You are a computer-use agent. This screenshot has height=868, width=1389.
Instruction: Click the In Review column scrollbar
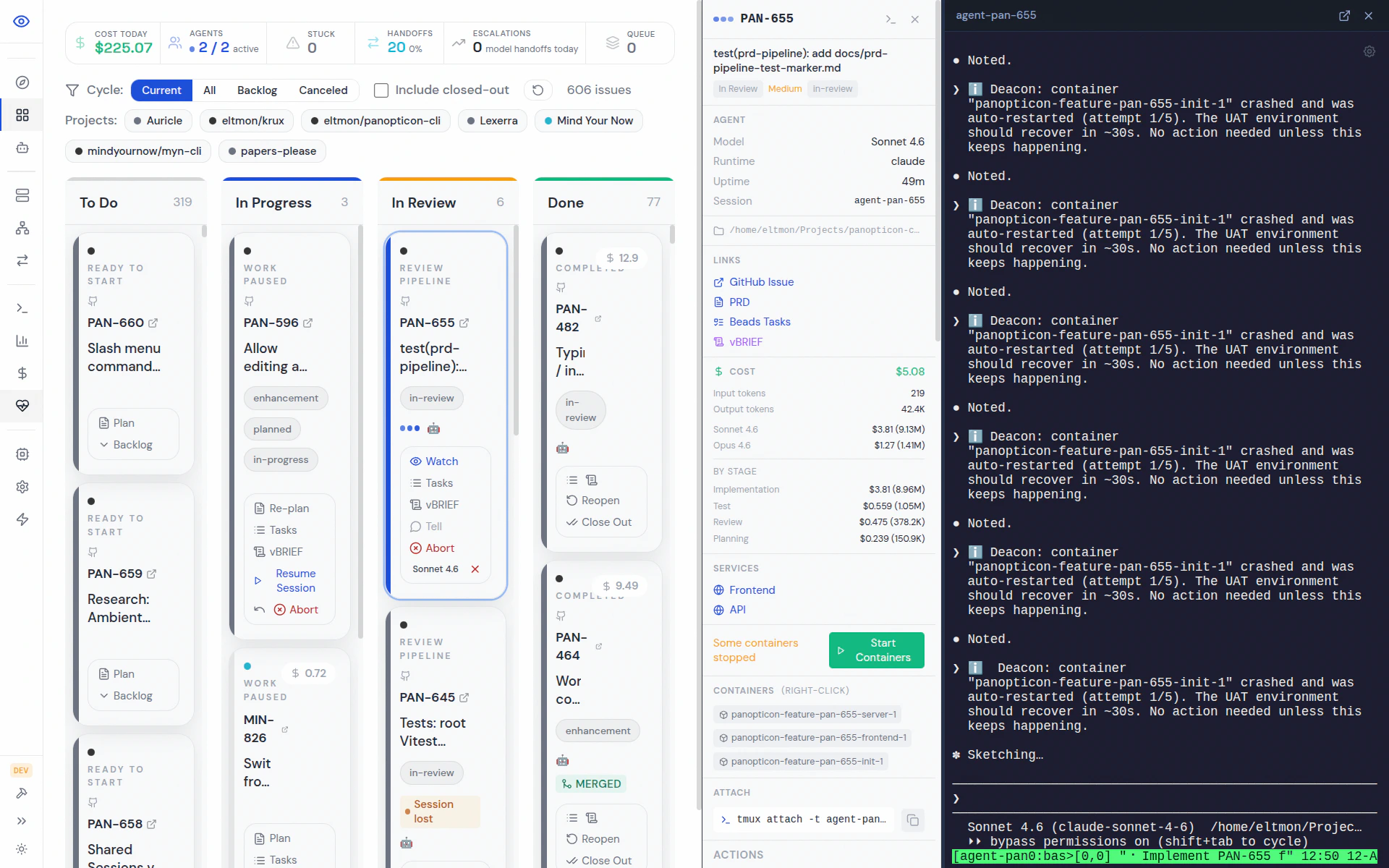tap(516, 329)
